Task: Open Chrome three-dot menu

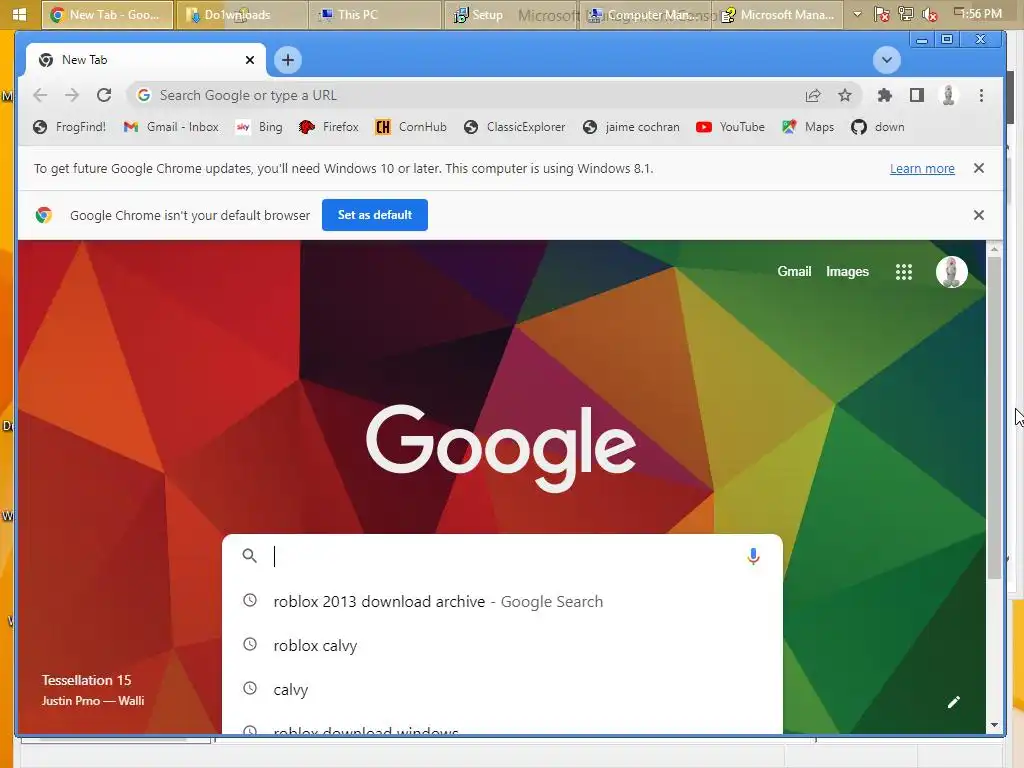Action: 981,95
